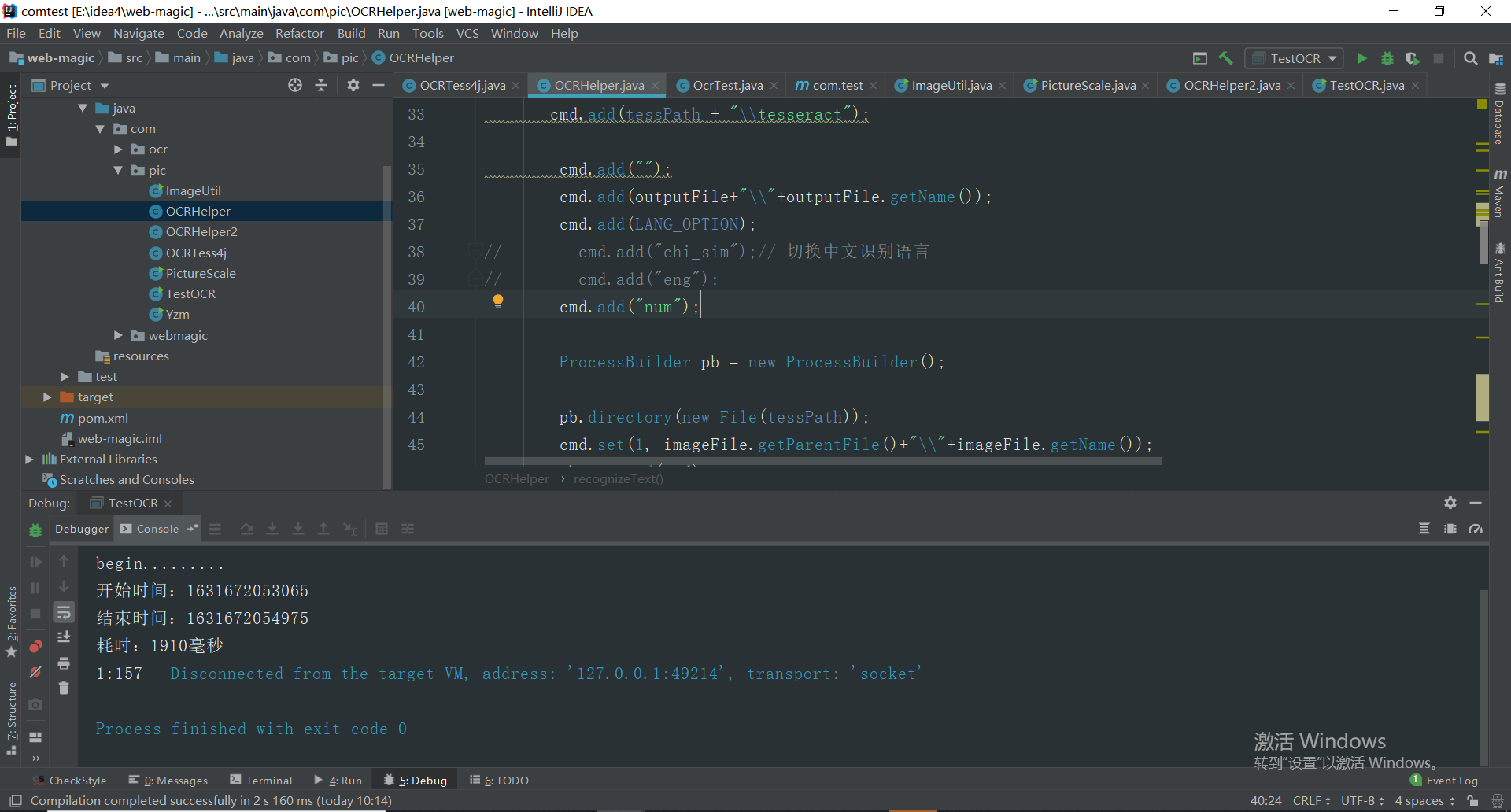1511x812 pixels.
Task: Open the VCS menu
Action: click(467, 33)
